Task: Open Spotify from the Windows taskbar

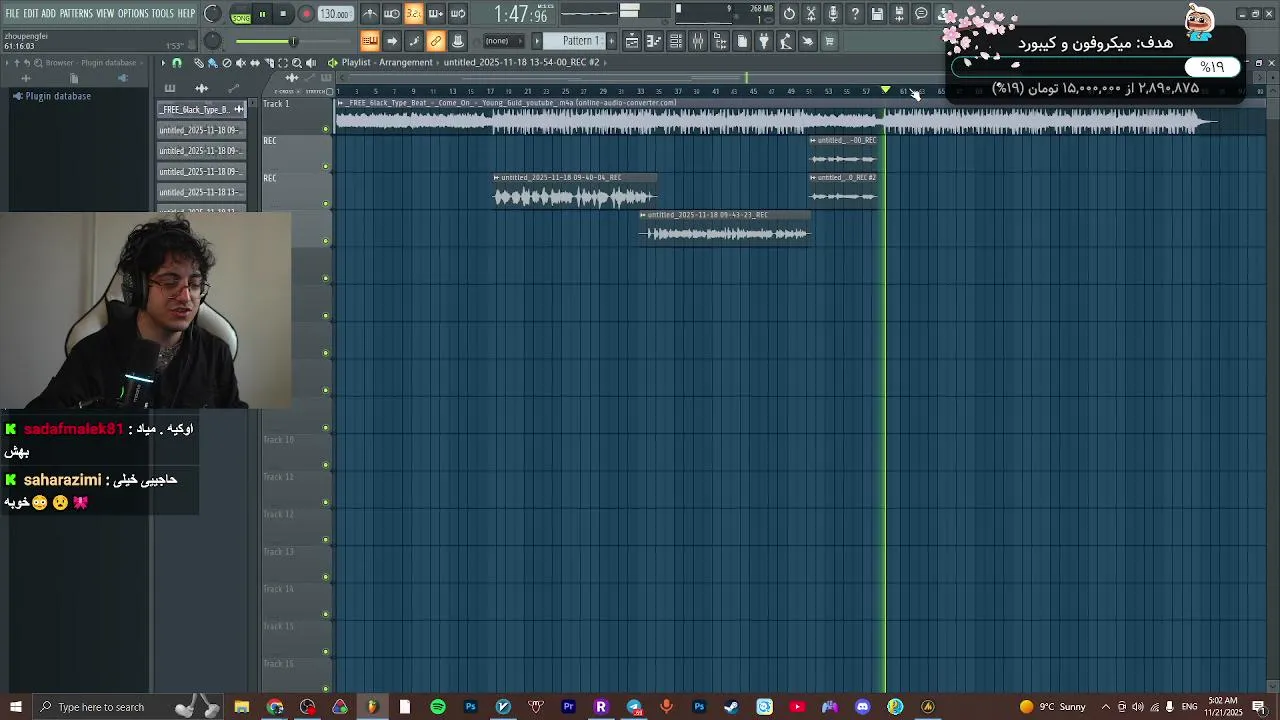Action: [437, 707]
